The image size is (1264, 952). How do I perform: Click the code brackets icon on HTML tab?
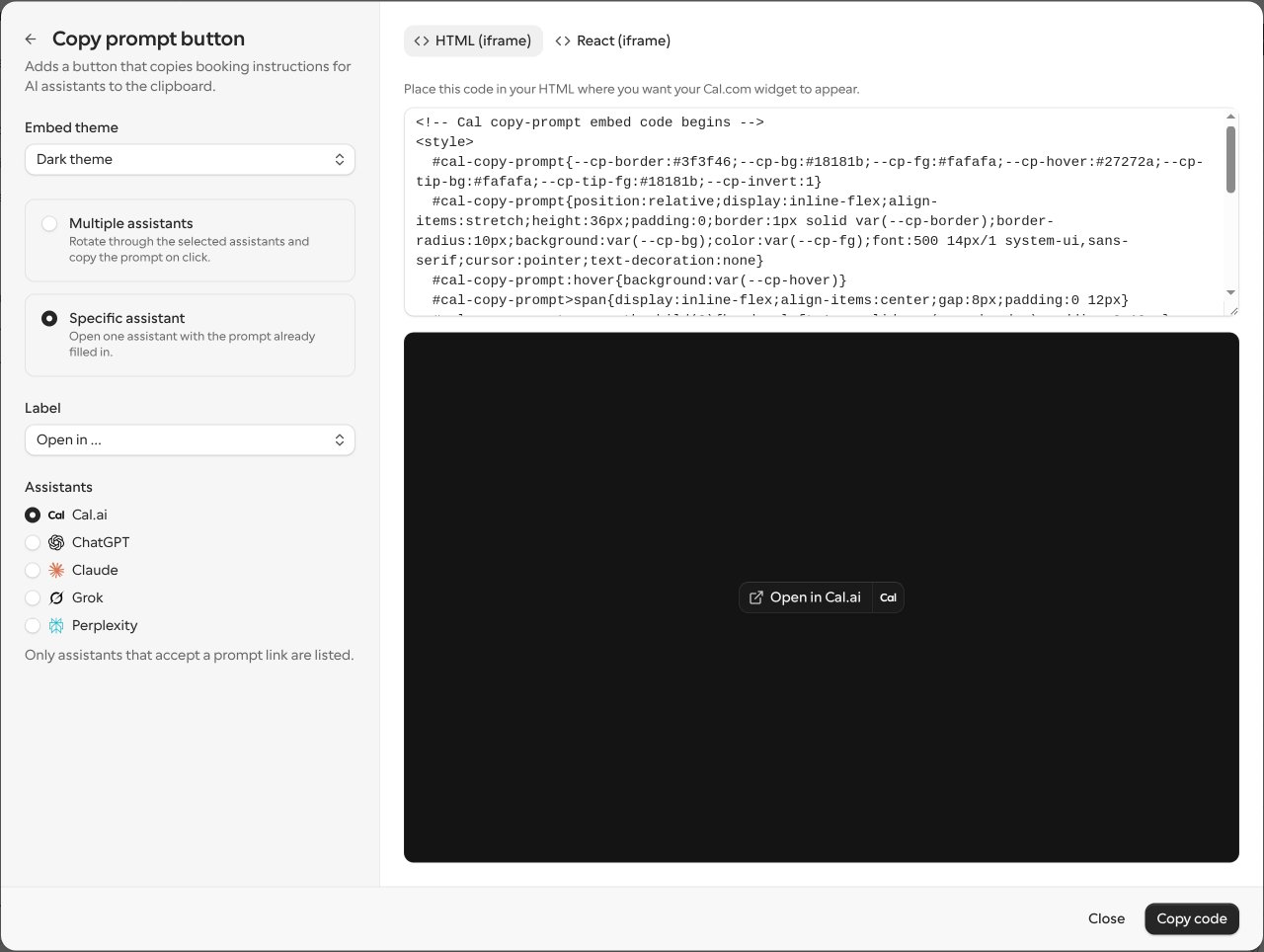click(422, 40)
